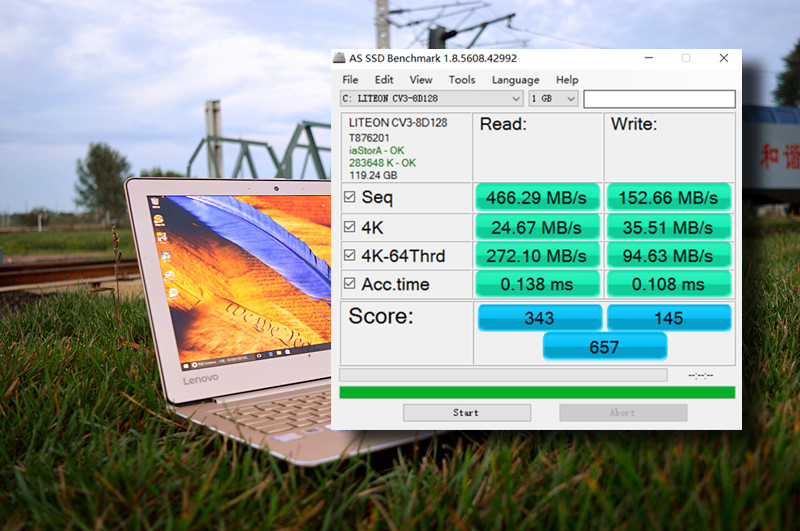Click the read access time 0.138 ms

[x=537, y=284]
